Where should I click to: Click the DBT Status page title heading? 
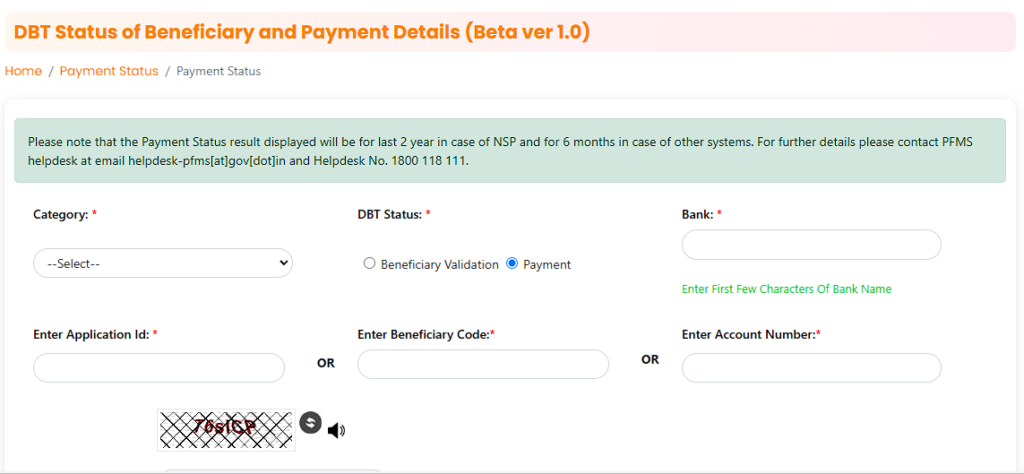point(302,31)
